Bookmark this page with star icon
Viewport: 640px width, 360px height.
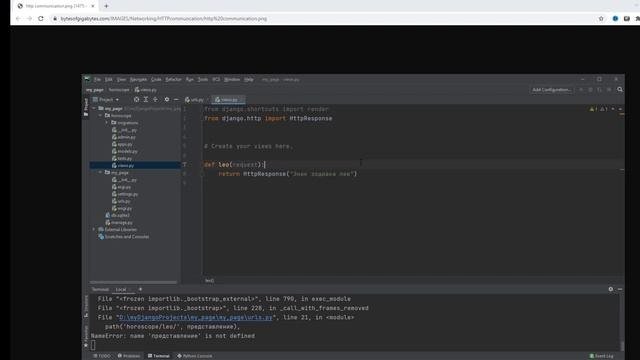(x=601, y=19)
